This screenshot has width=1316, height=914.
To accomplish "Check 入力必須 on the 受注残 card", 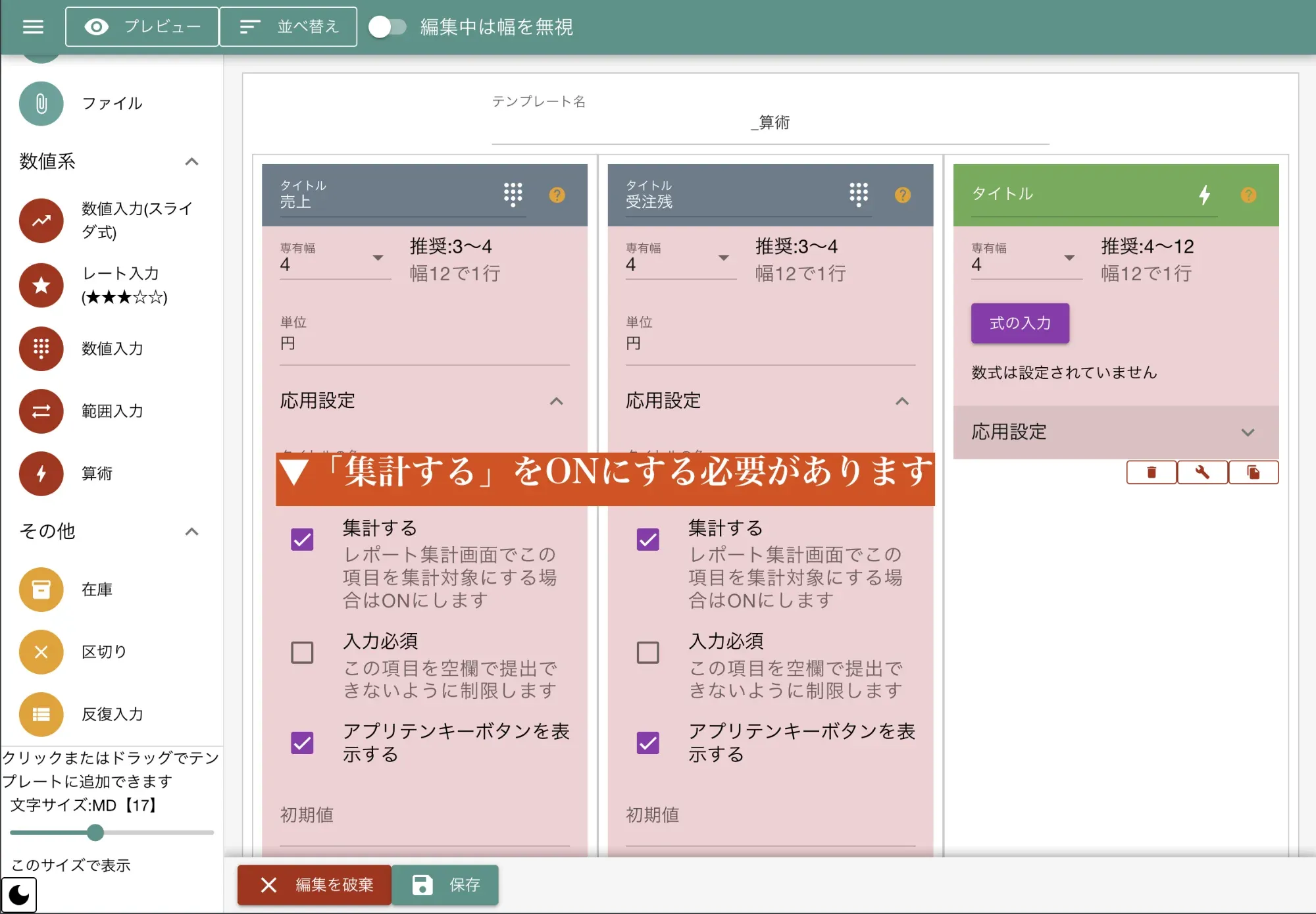I will point(648,652).
